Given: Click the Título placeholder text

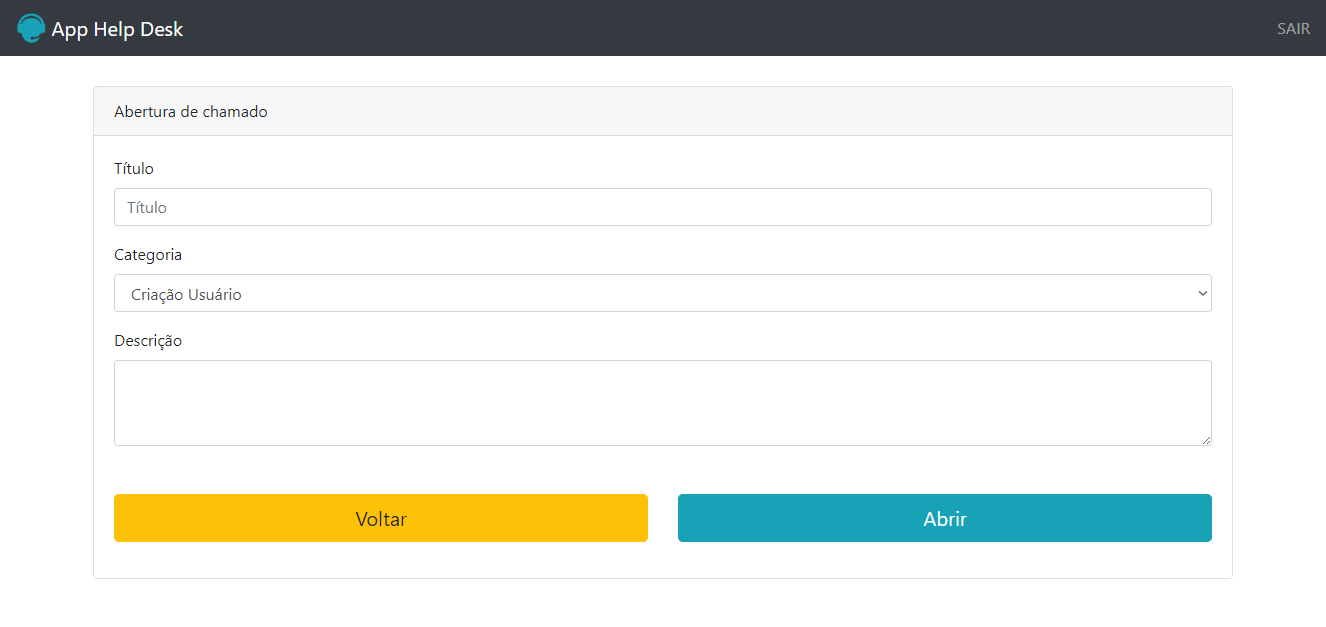Looking at the screenshot, I should tap(147, 208).
